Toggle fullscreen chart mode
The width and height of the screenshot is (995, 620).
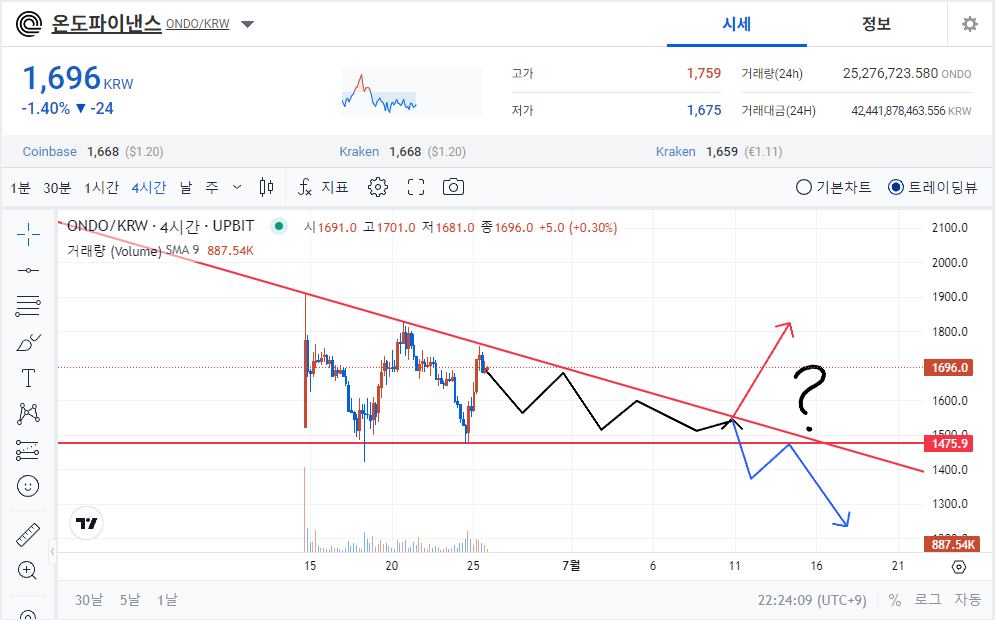(x=416, y=187)
